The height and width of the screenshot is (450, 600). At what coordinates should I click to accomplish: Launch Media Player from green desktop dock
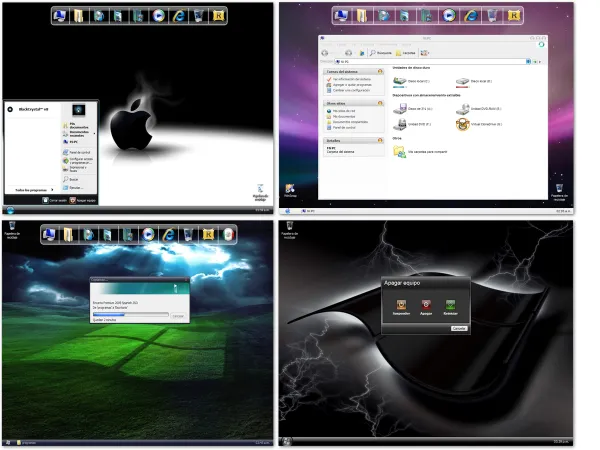point(148,234)
